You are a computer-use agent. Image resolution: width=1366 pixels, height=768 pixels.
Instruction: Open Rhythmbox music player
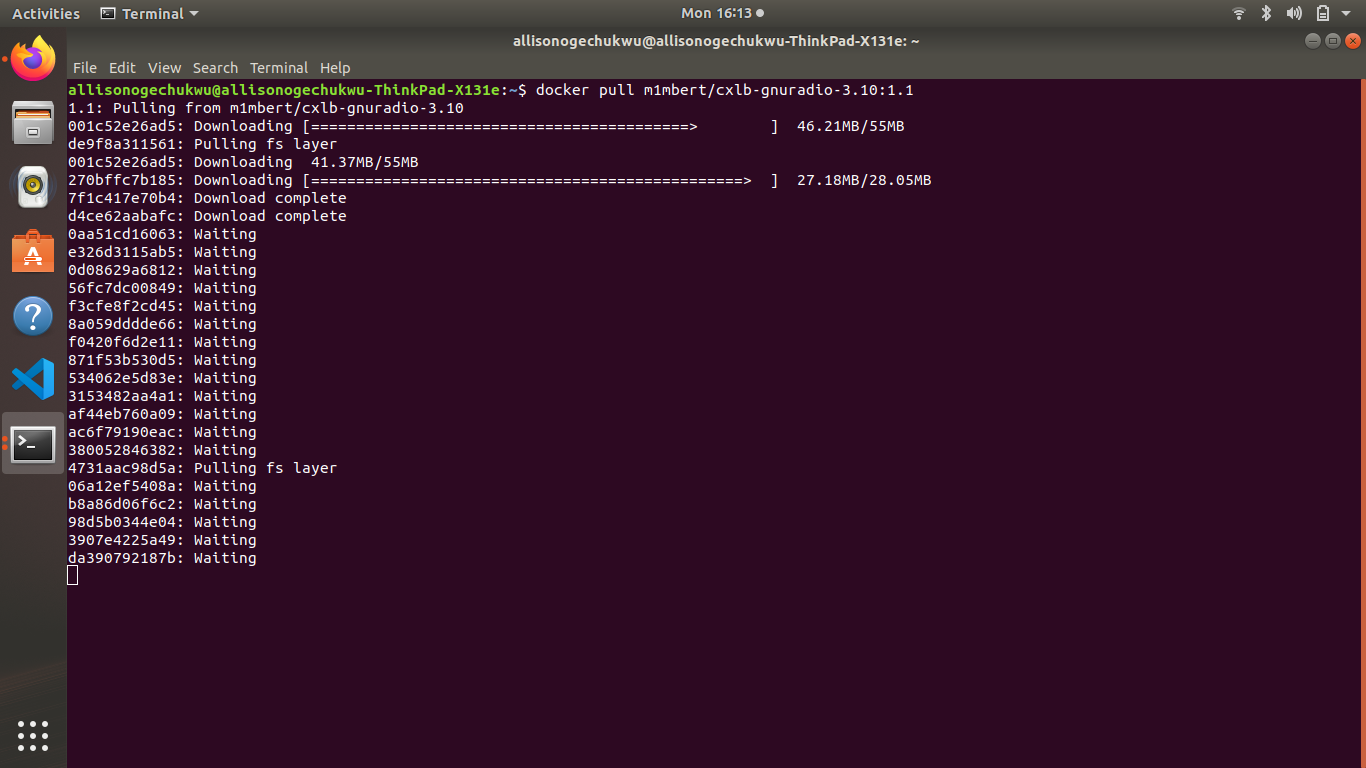point(33,186)
